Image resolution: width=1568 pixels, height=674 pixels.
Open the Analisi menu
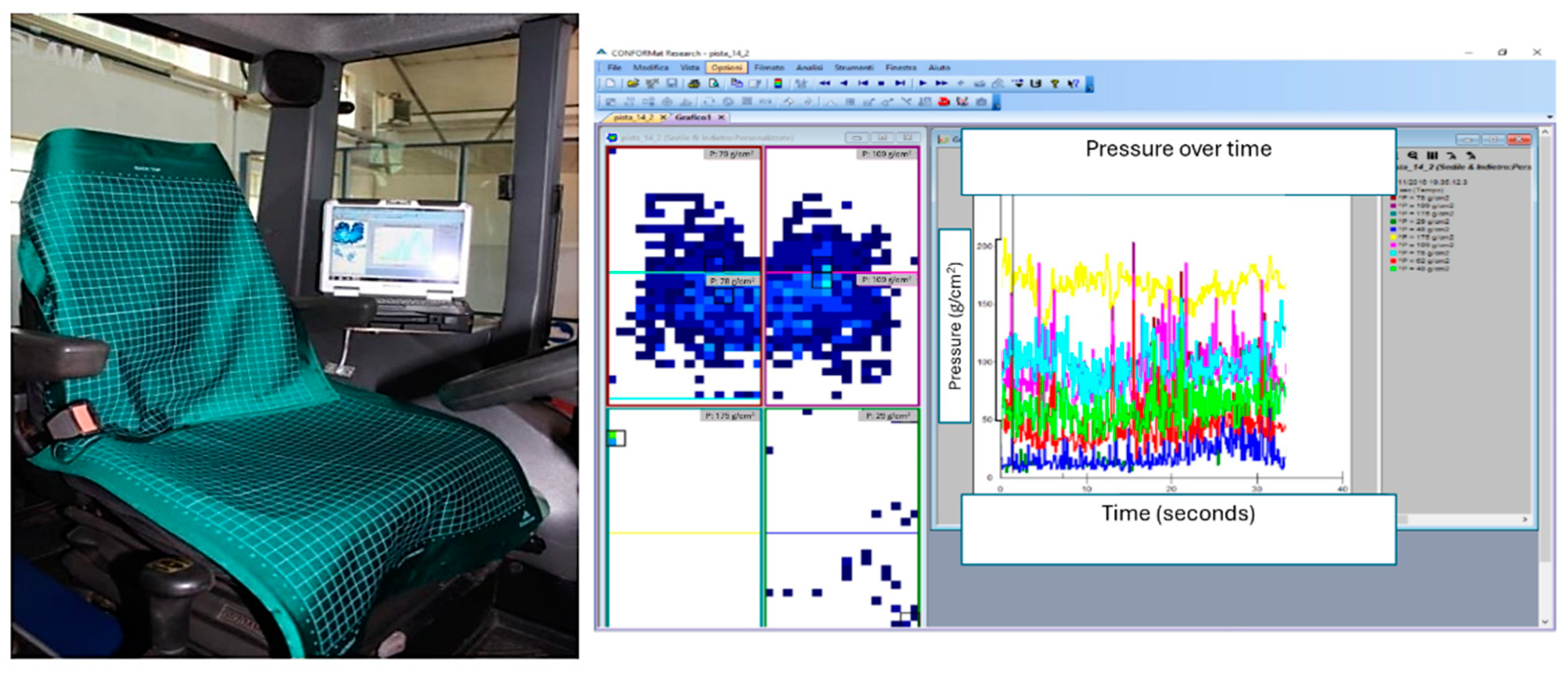[x=809, y=67]
